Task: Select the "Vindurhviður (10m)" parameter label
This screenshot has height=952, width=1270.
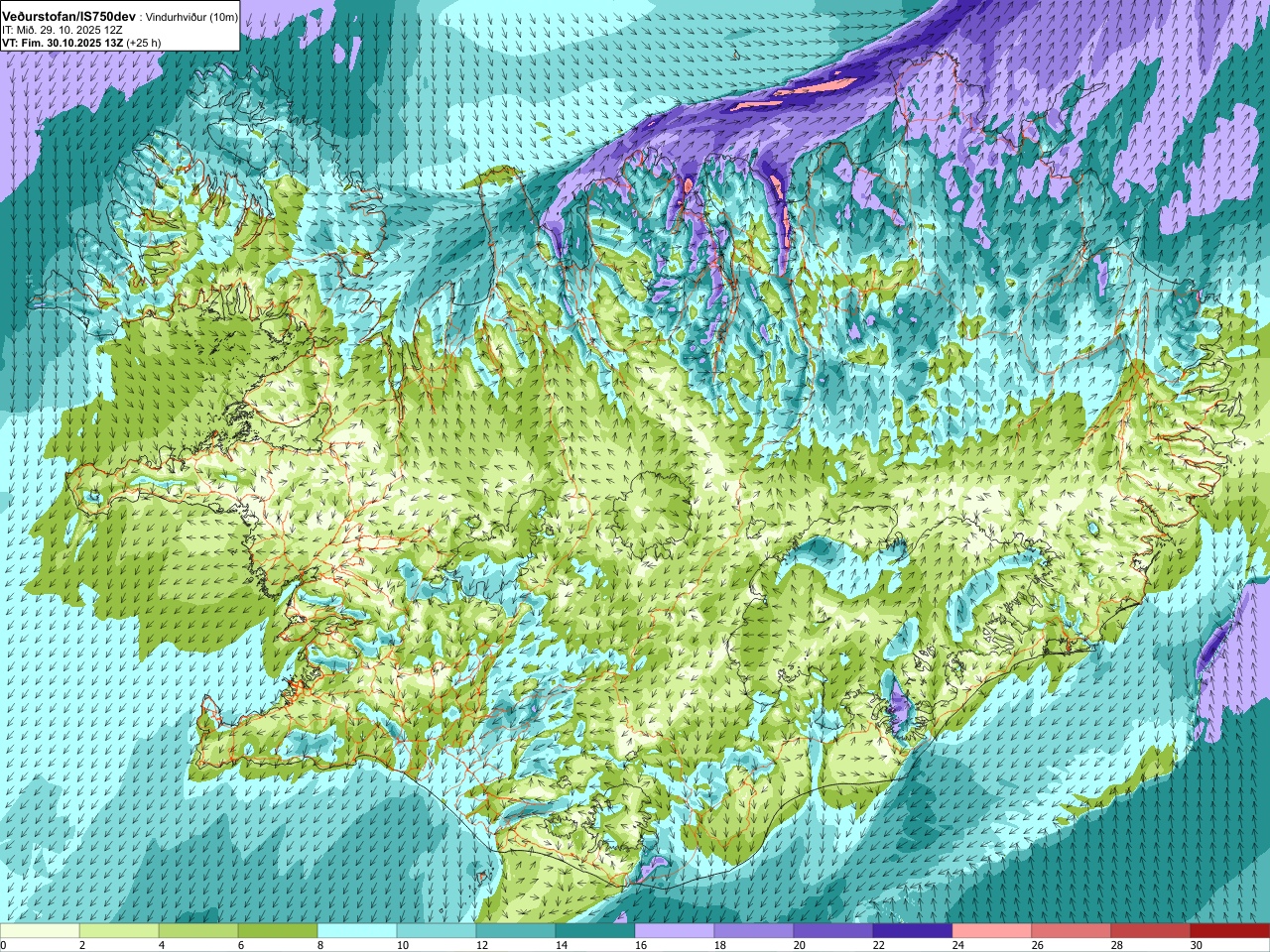Action: [x=191, y=18]
